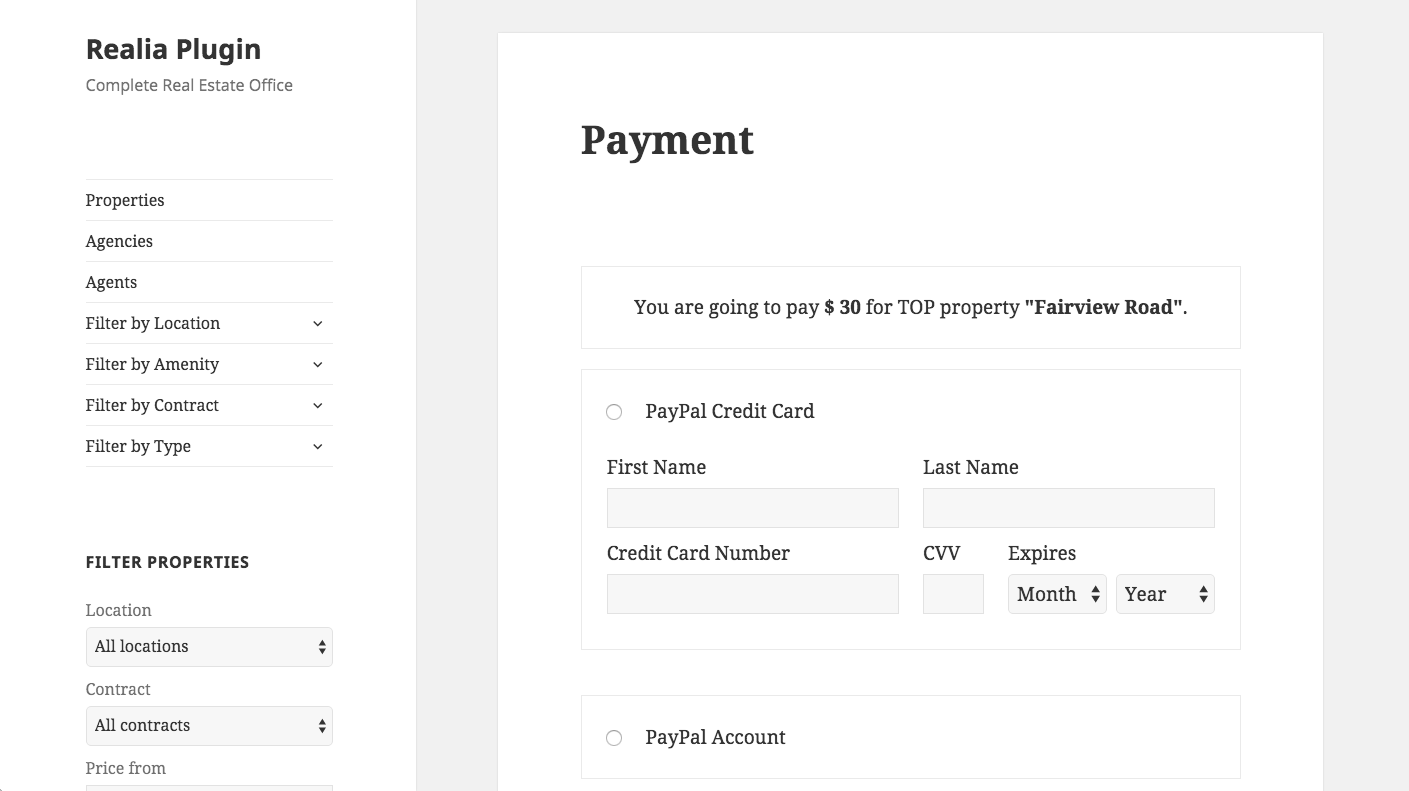The height and width of the screenshot is (791, 1409).
Task: Navigate to the Agents page
Action: (x=111, y=282)
